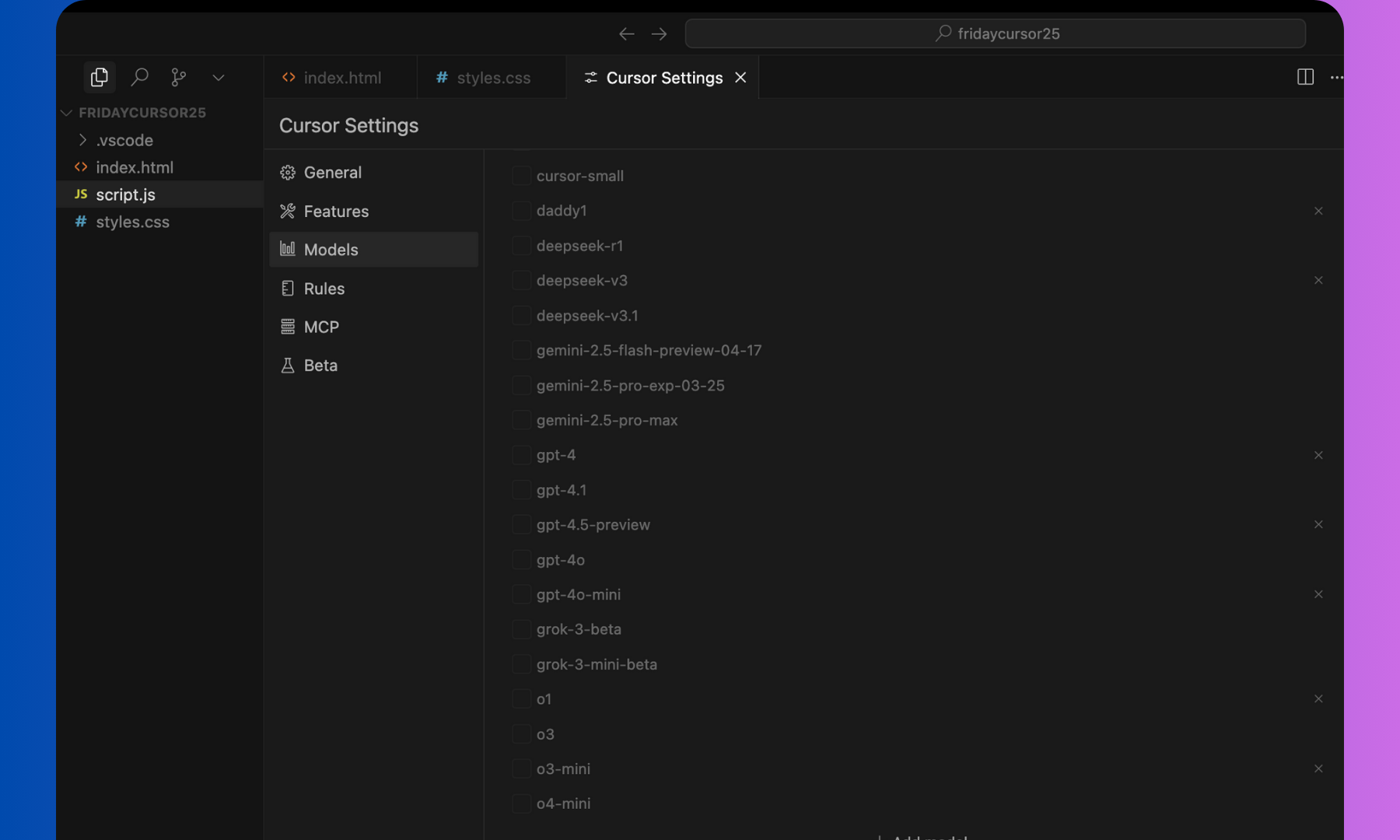Remove the gpt-4.5-preview model with X

pos(1318,524)
